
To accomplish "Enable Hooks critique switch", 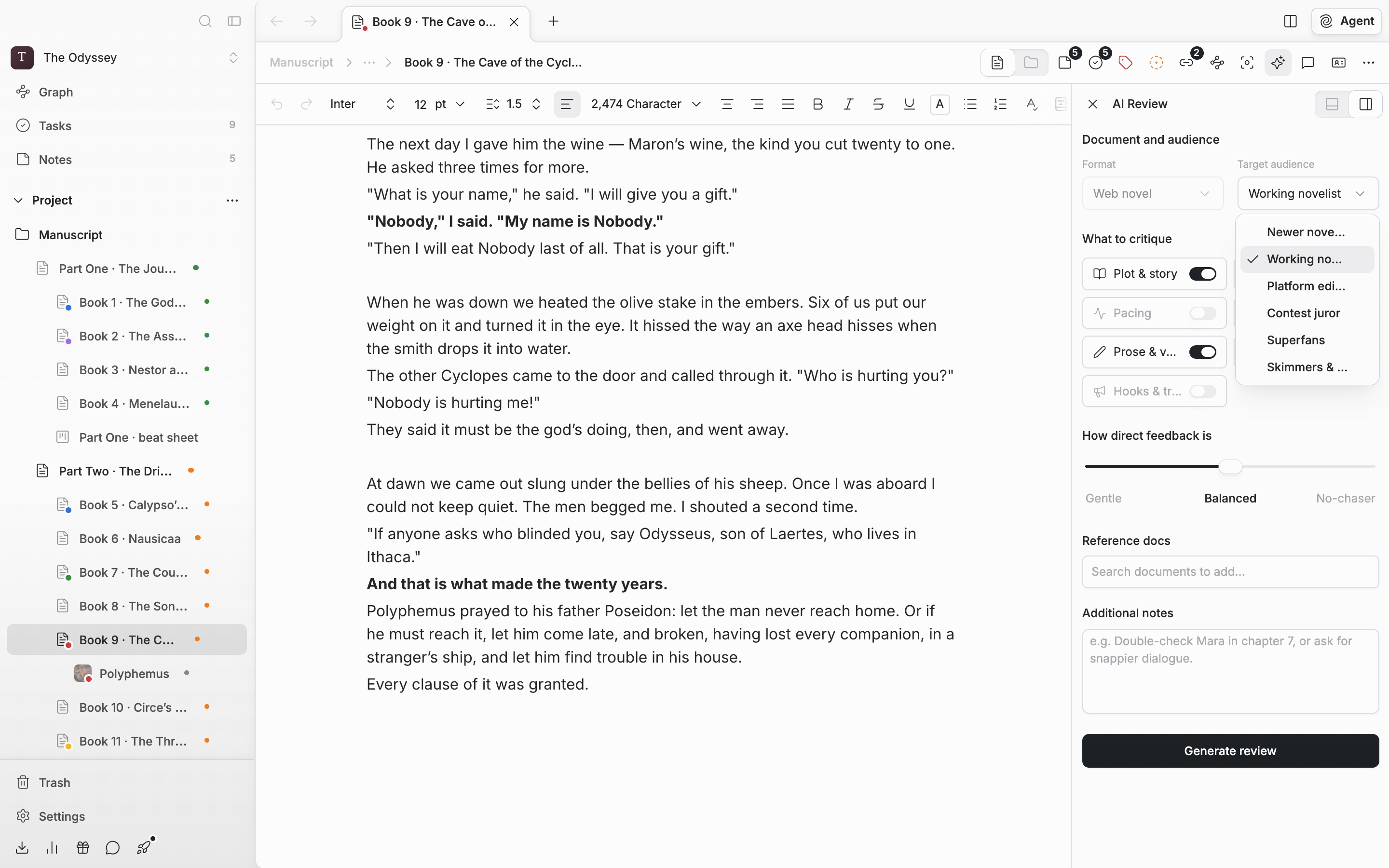I will pos(1202,391).
